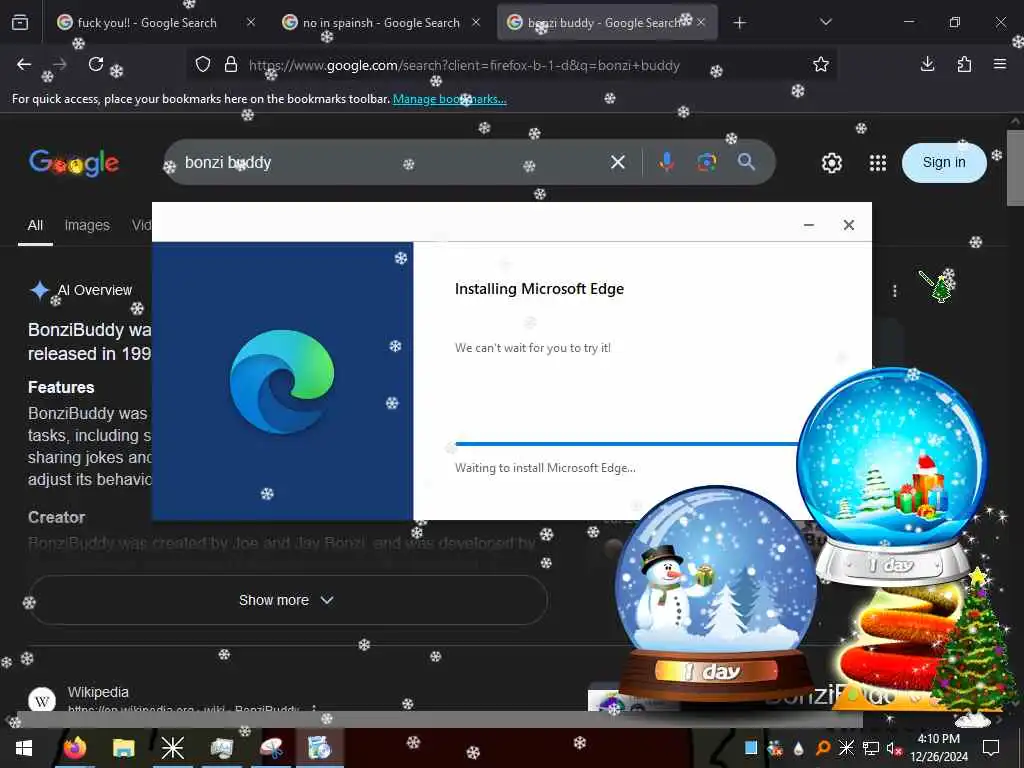Select the bonzi buddy tab
Image resolution: width=1024 pixels, height=768 pixels.
coord(607,23)
